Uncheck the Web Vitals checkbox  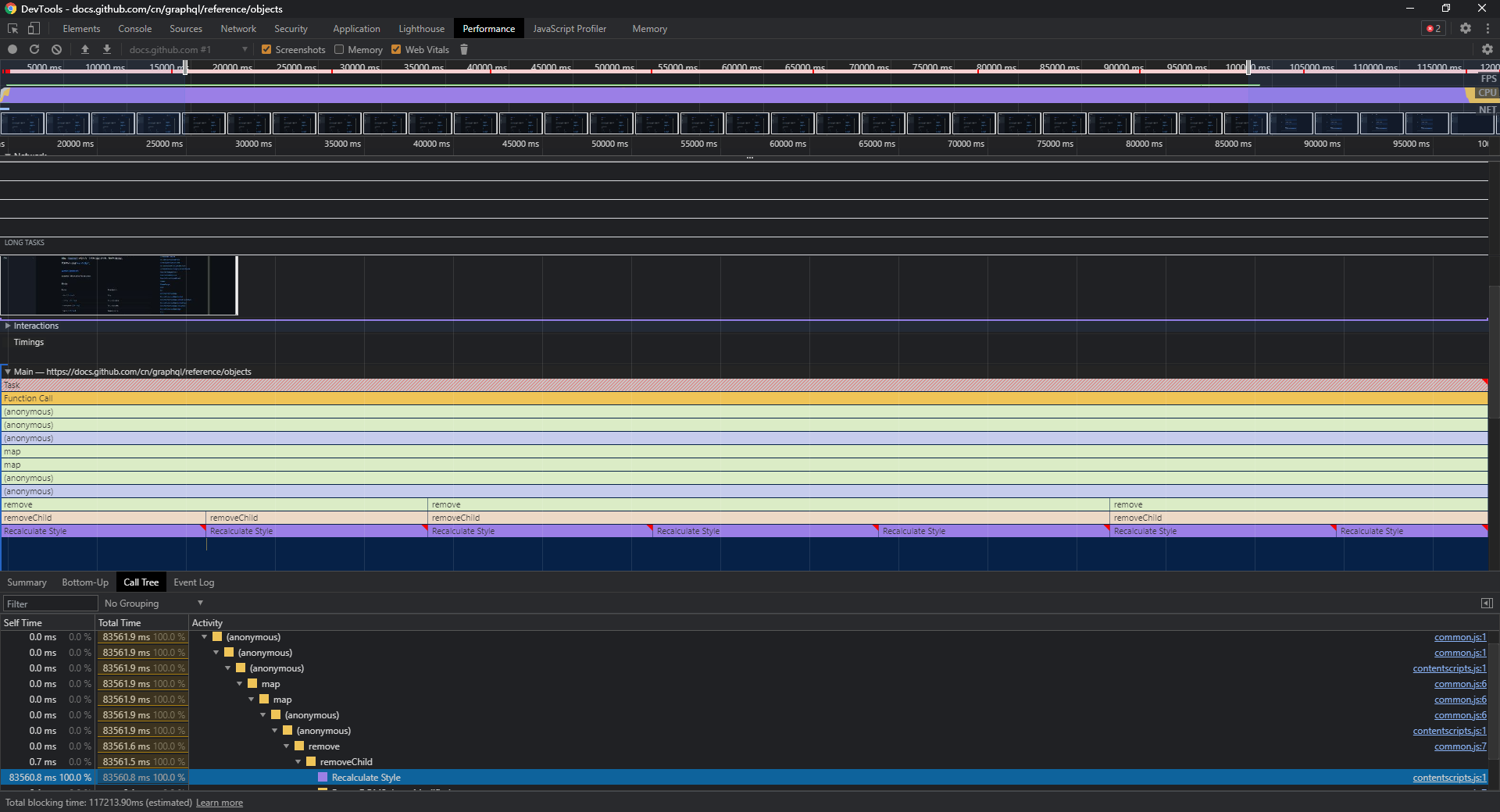(x=396, y=49)
